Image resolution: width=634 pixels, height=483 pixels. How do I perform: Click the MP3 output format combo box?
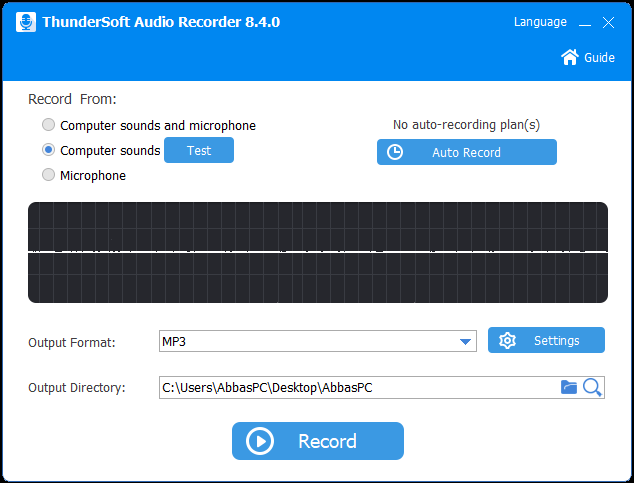[x=318, y=342]
